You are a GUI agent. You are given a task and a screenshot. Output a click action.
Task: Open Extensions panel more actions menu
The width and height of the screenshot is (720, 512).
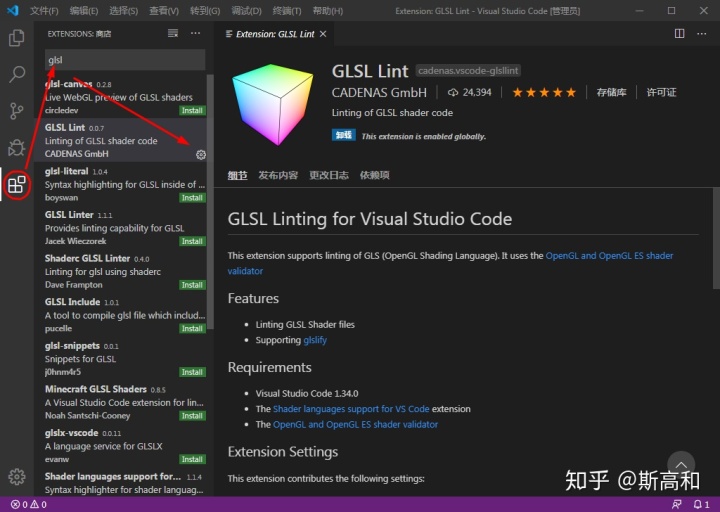click(196, 34)
